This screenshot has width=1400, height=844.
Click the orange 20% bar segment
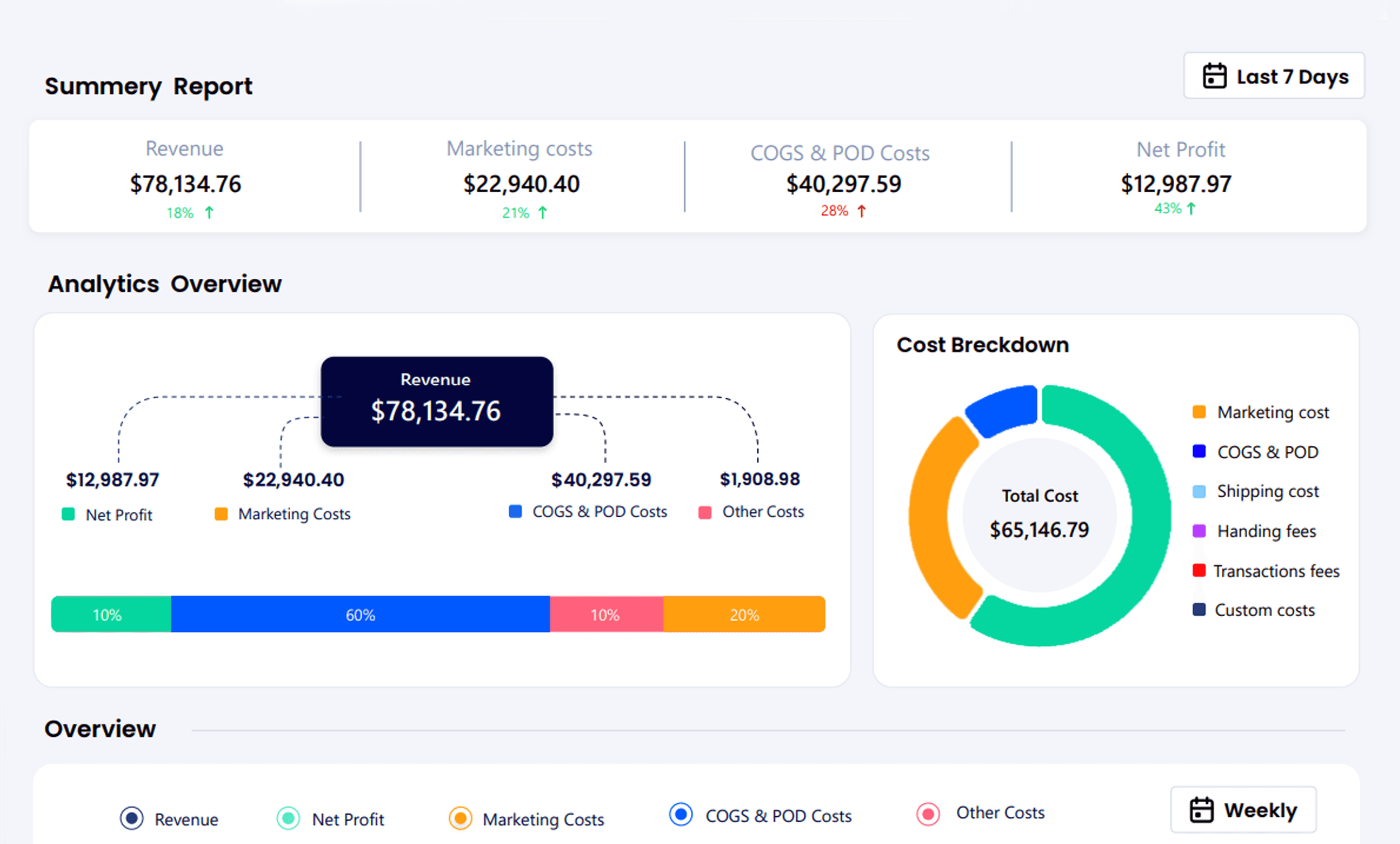tap(744, 614)
